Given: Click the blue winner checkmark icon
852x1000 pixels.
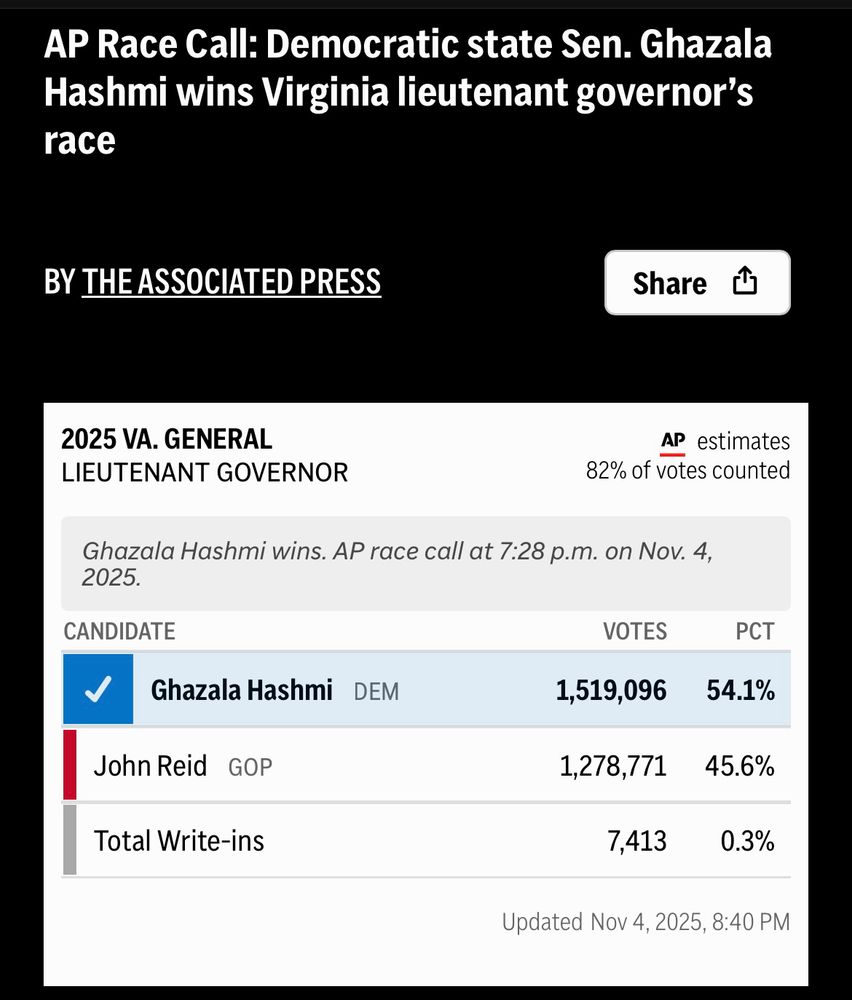Looking at the screenshot, I should click(x=98, y=689).
